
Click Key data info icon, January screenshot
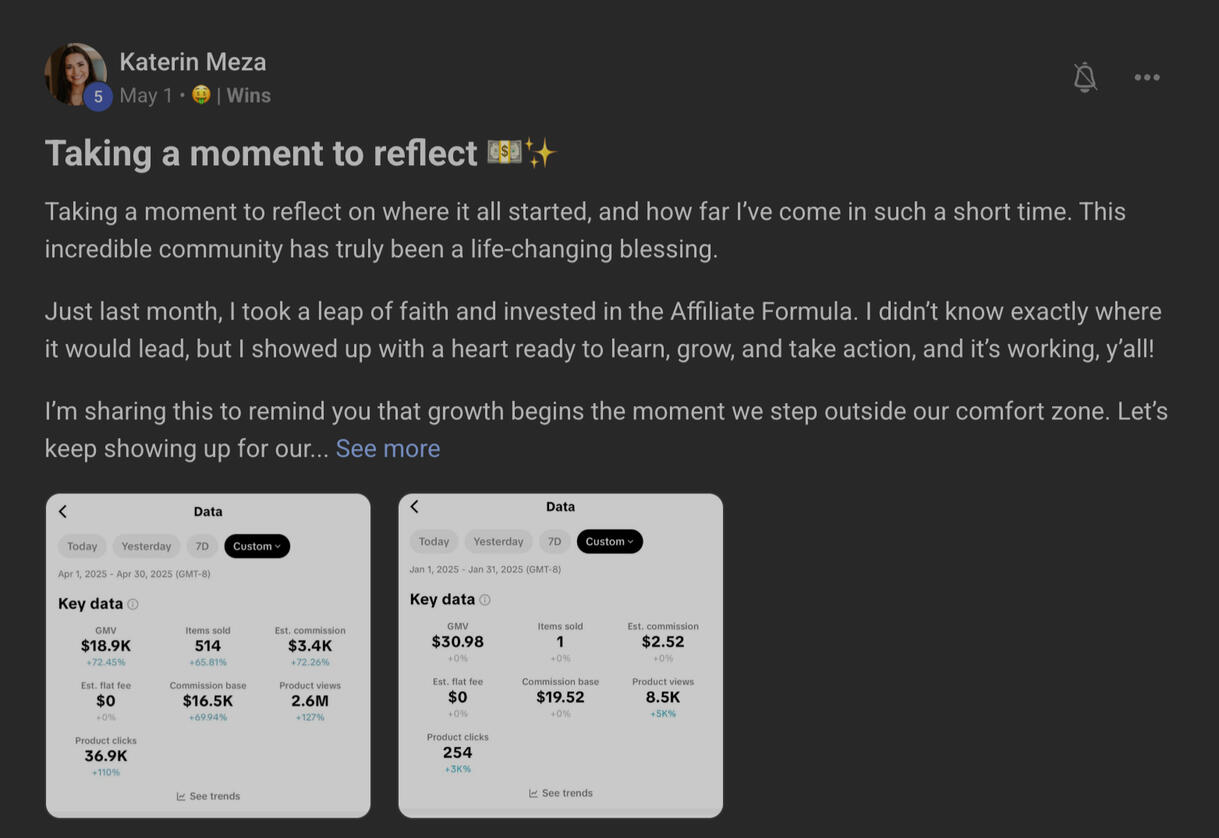485,600
